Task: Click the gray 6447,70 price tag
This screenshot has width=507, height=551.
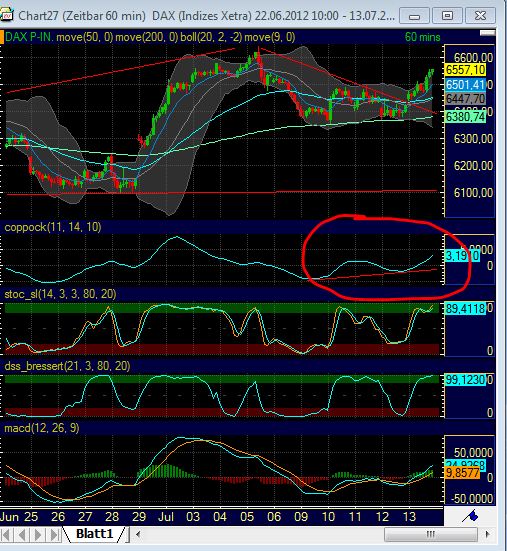Action: coord(465,99)
